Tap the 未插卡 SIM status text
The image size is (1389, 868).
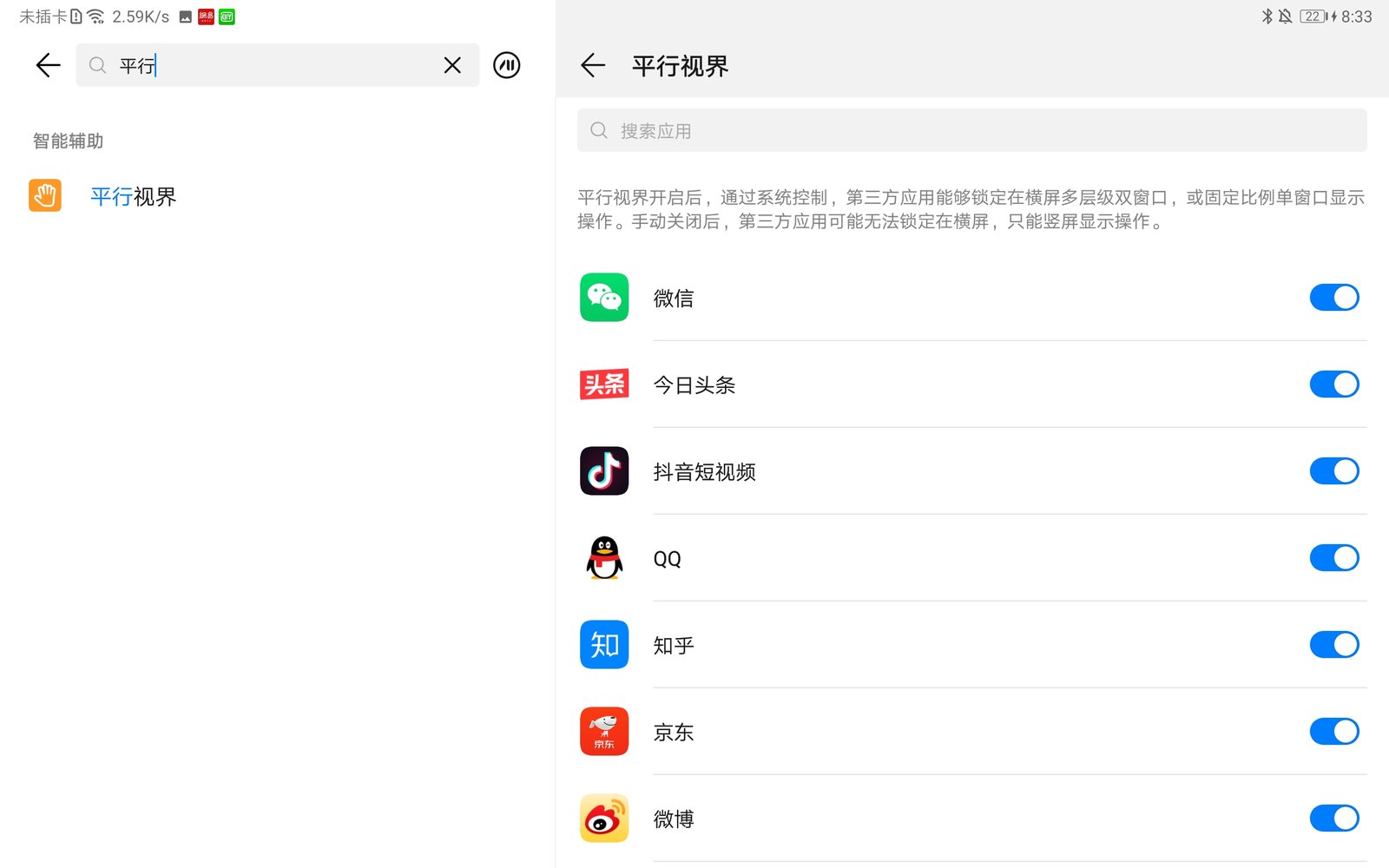[x=43, y=16]
